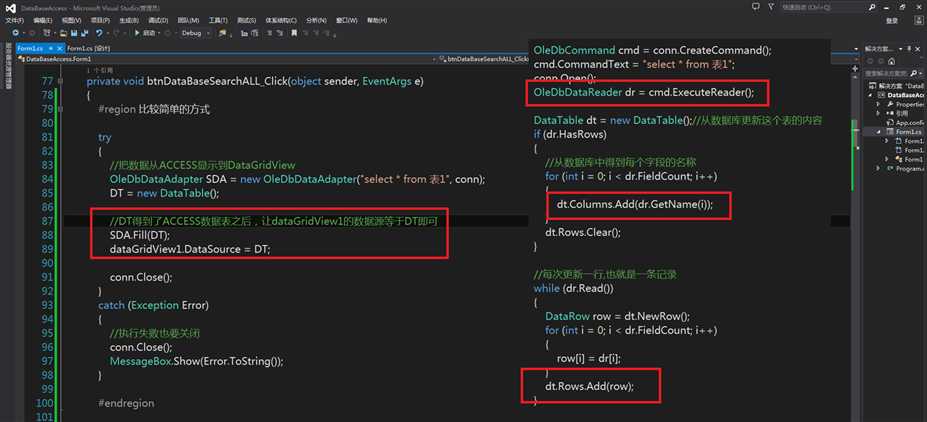Select App.config in Solution Explorer
The image size is (927, 422).
[910, 122]
